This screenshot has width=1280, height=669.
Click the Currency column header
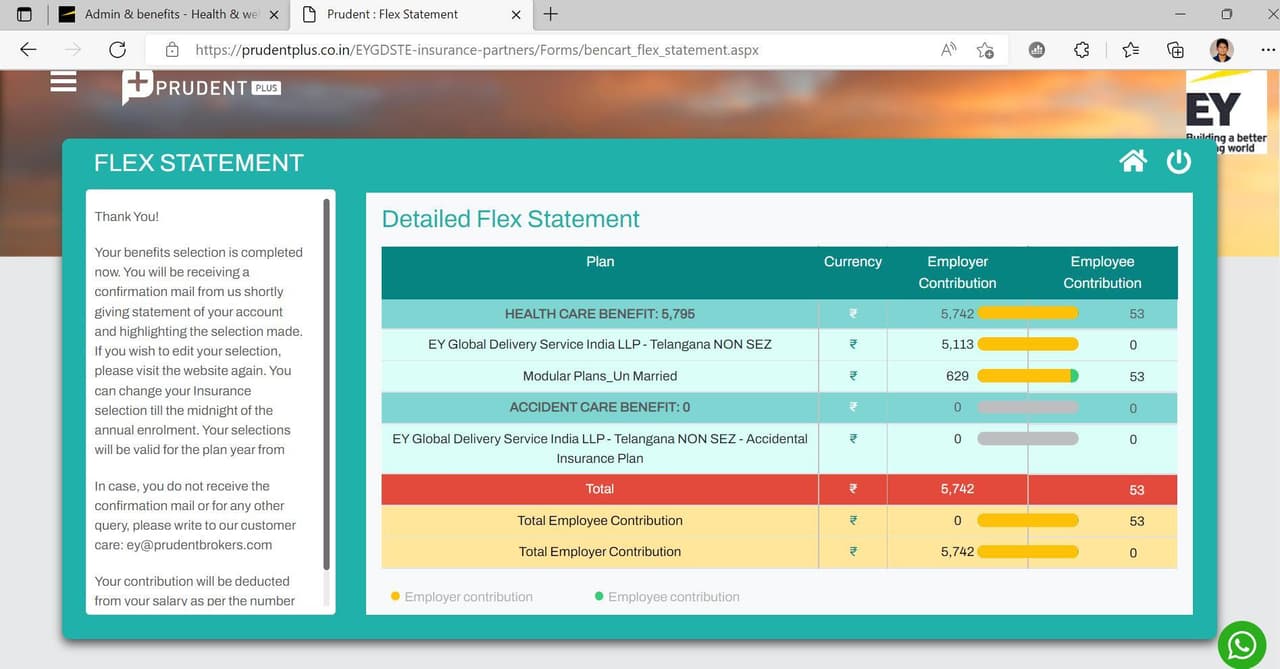[853, 262]
